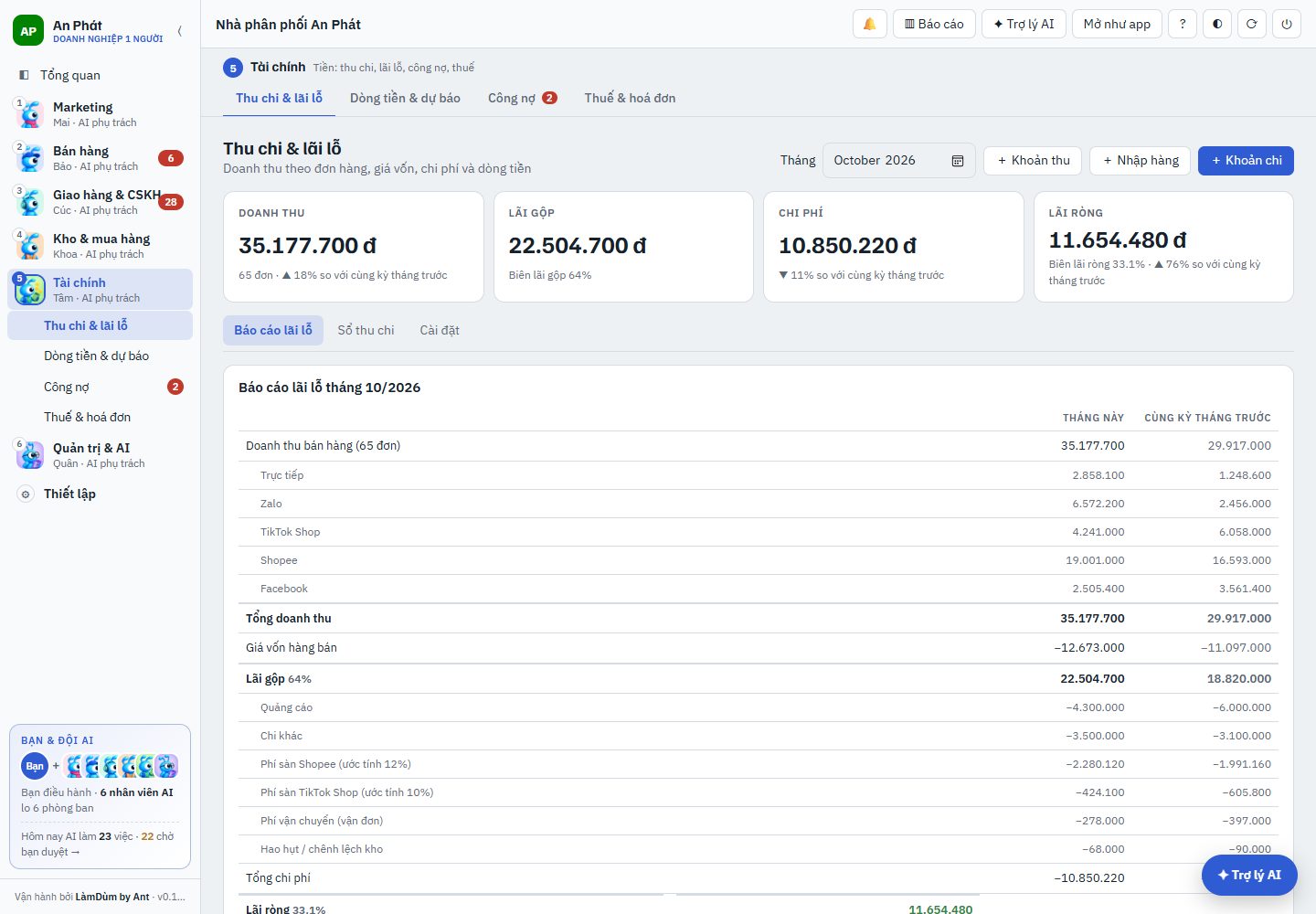Screen dimensions: 1316x914
Task: Click the AP company logo
Action: [x=28, y=31]
